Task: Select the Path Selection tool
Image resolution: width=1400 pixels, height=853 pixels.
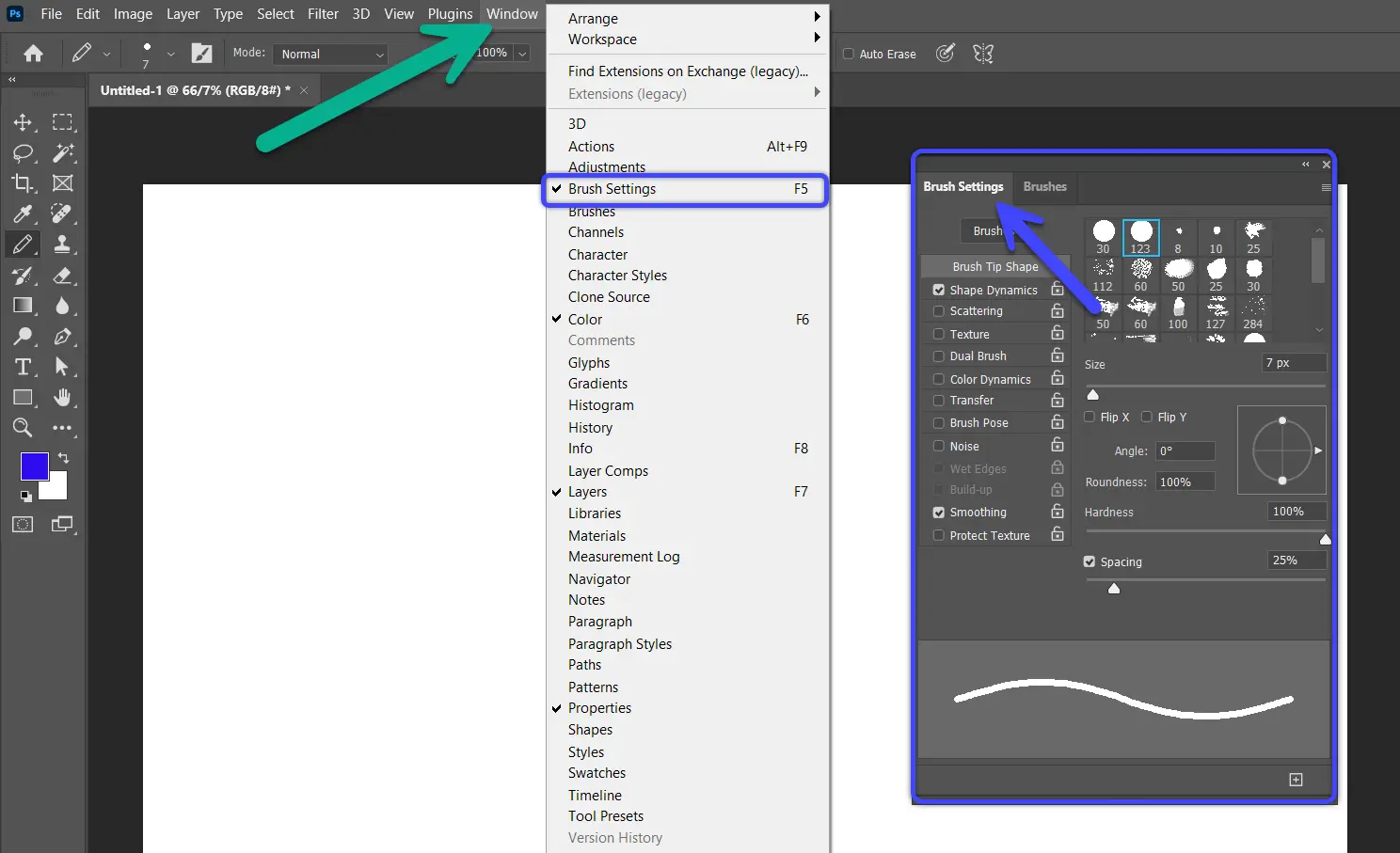Action: tap(62, 367)
